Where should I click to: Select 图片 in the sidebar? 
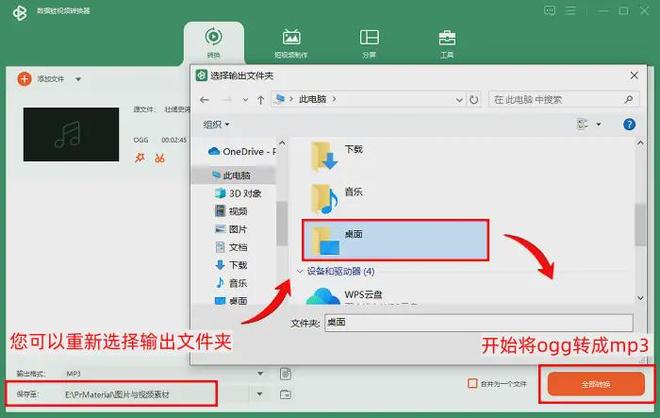231,229
